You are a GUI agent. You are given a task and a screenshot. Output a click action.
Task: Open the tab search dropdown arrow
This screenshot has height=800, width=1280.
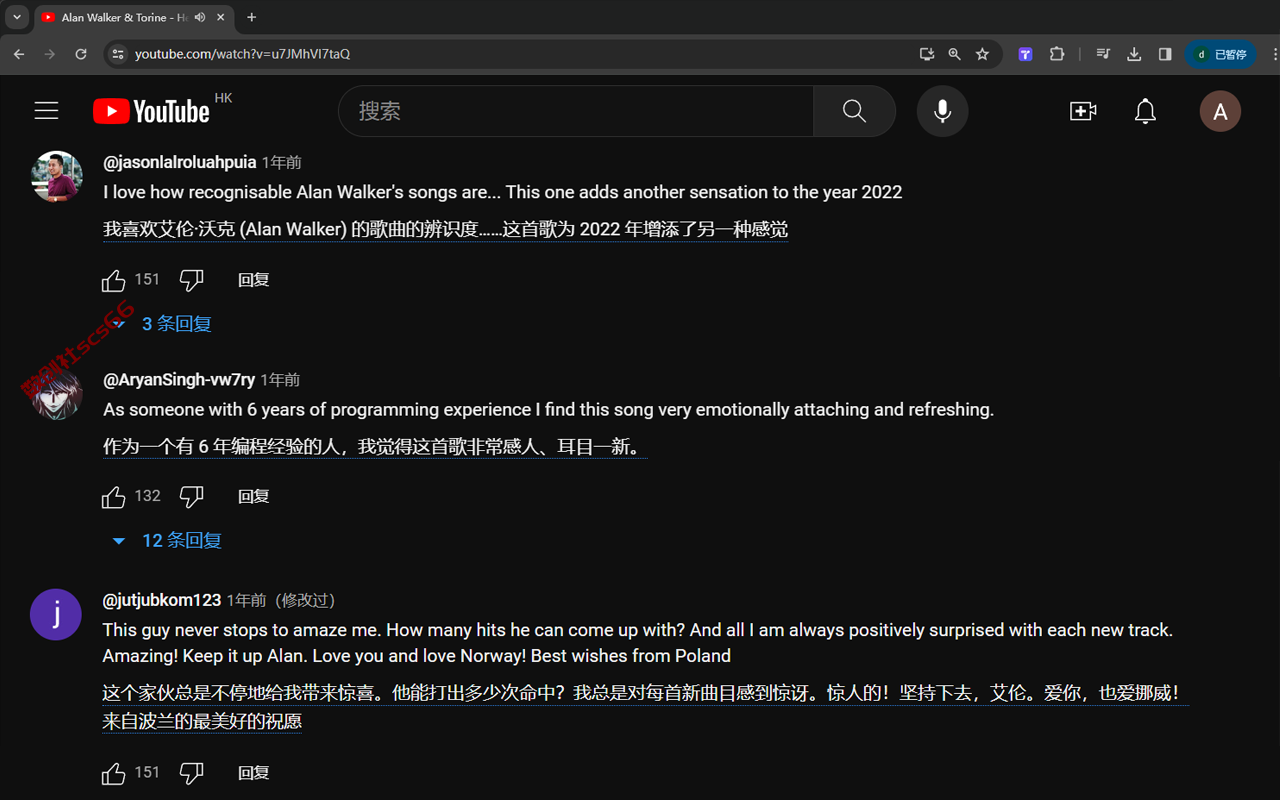tap(17, 17)
